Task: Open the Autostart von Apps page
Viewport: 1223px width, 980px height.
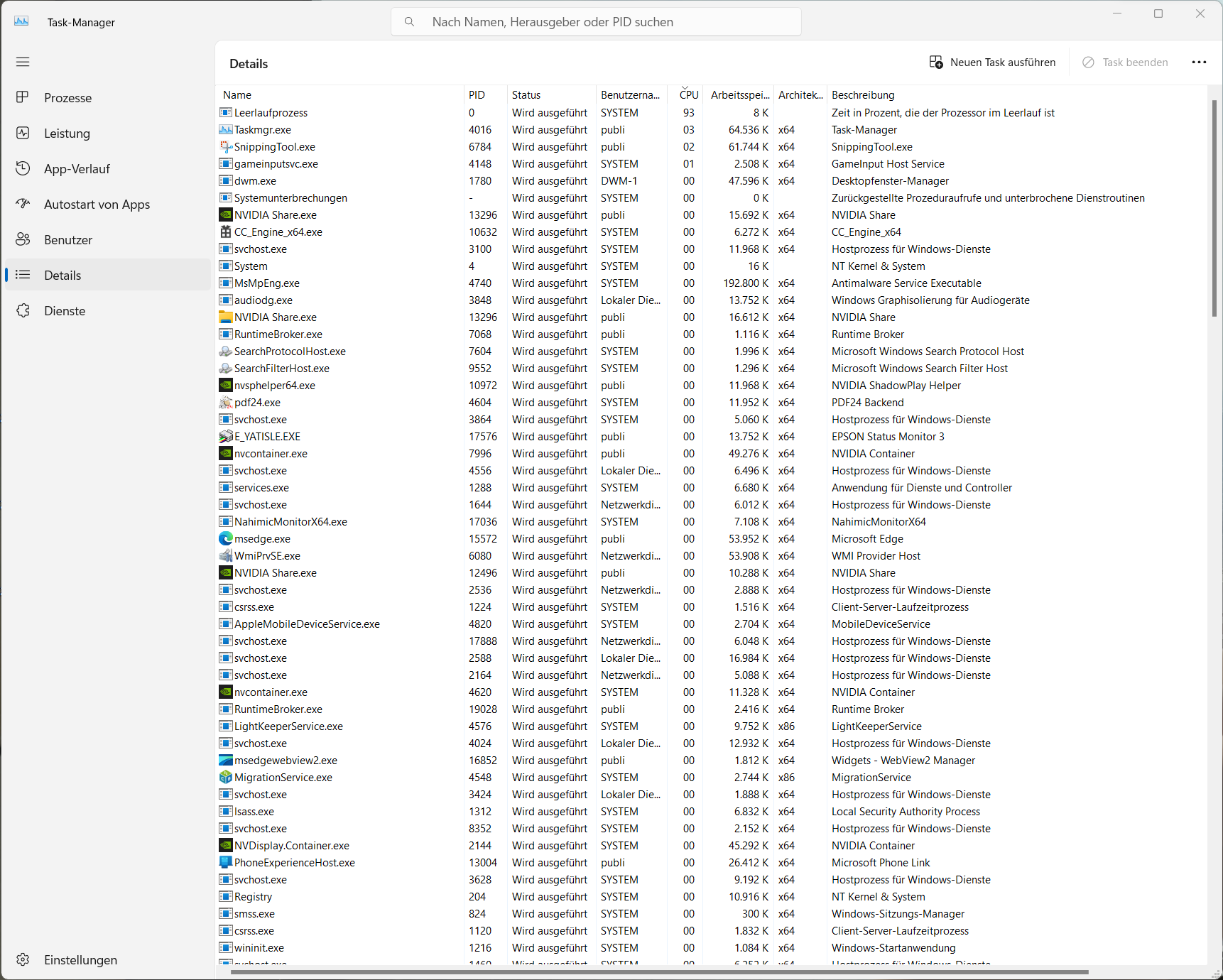Action: point(108,204)
